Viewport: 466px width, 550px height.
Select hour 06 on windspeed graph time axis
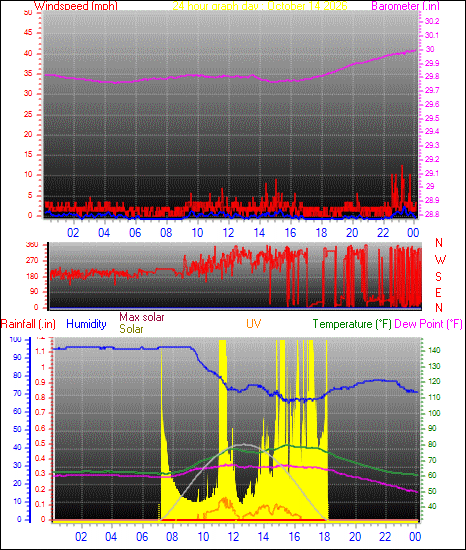click(135, 233)
